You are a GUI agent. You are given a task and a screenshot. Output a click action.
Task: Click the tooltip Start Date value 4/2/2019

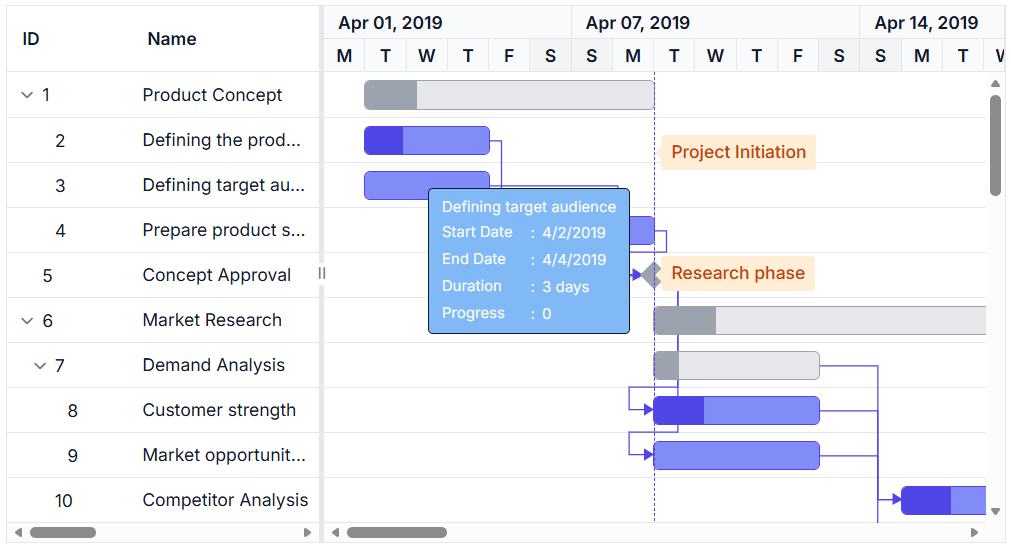[574, 233]
